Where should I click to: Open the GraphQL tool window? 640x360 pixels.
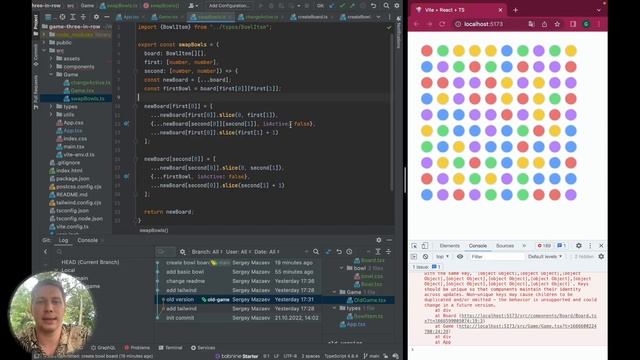click(103, 348)
